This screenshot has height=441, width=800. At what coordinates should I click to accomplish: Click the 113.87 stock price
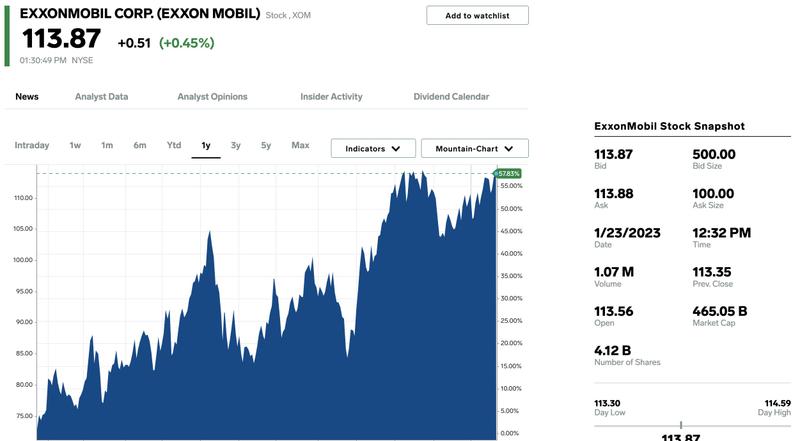(61, 39)
